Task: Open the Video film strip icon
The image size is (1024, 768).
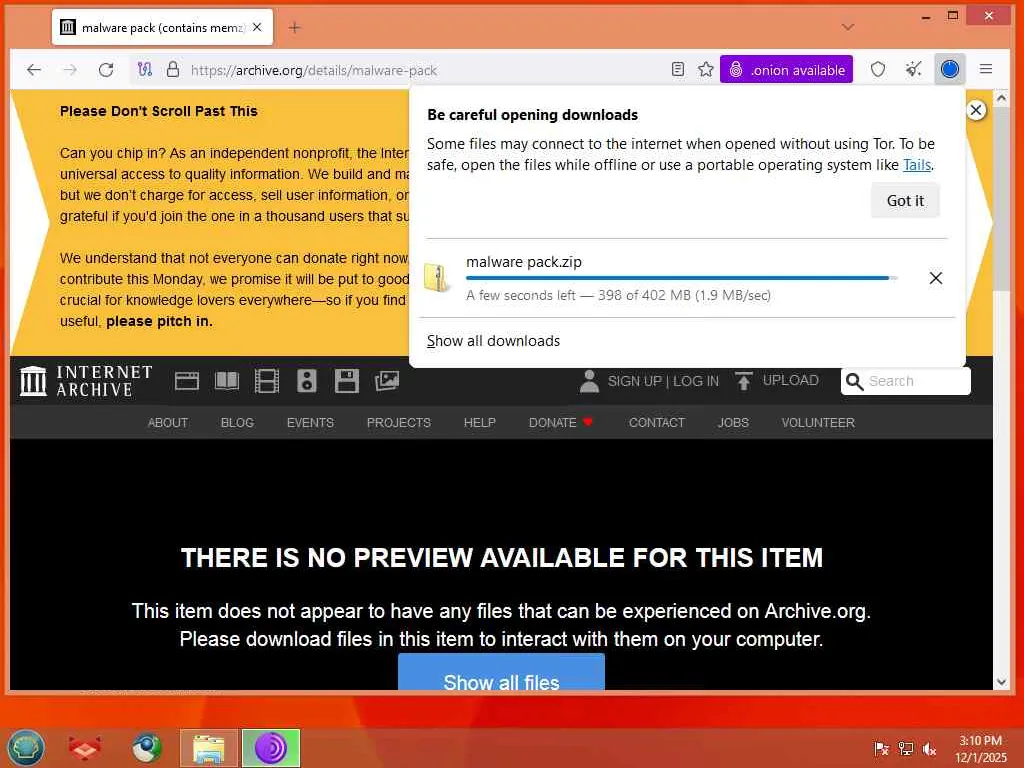Action: point(266,381)
